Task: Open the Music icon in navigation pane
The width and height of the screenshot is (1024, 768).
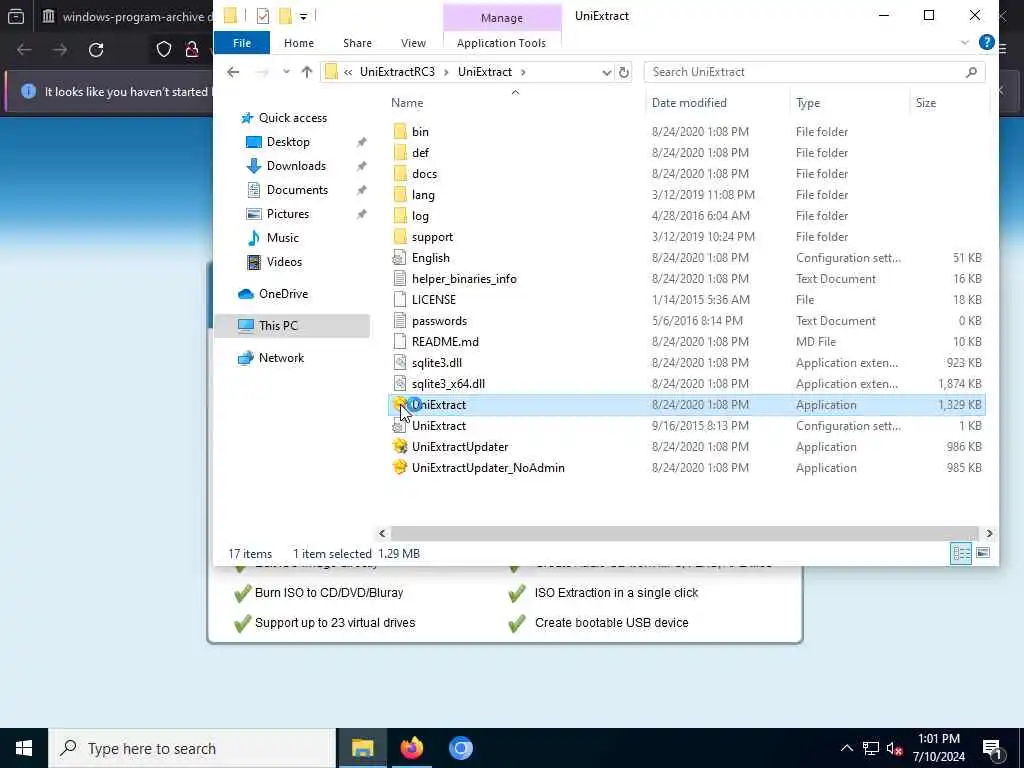Action: tap(253, 238)
